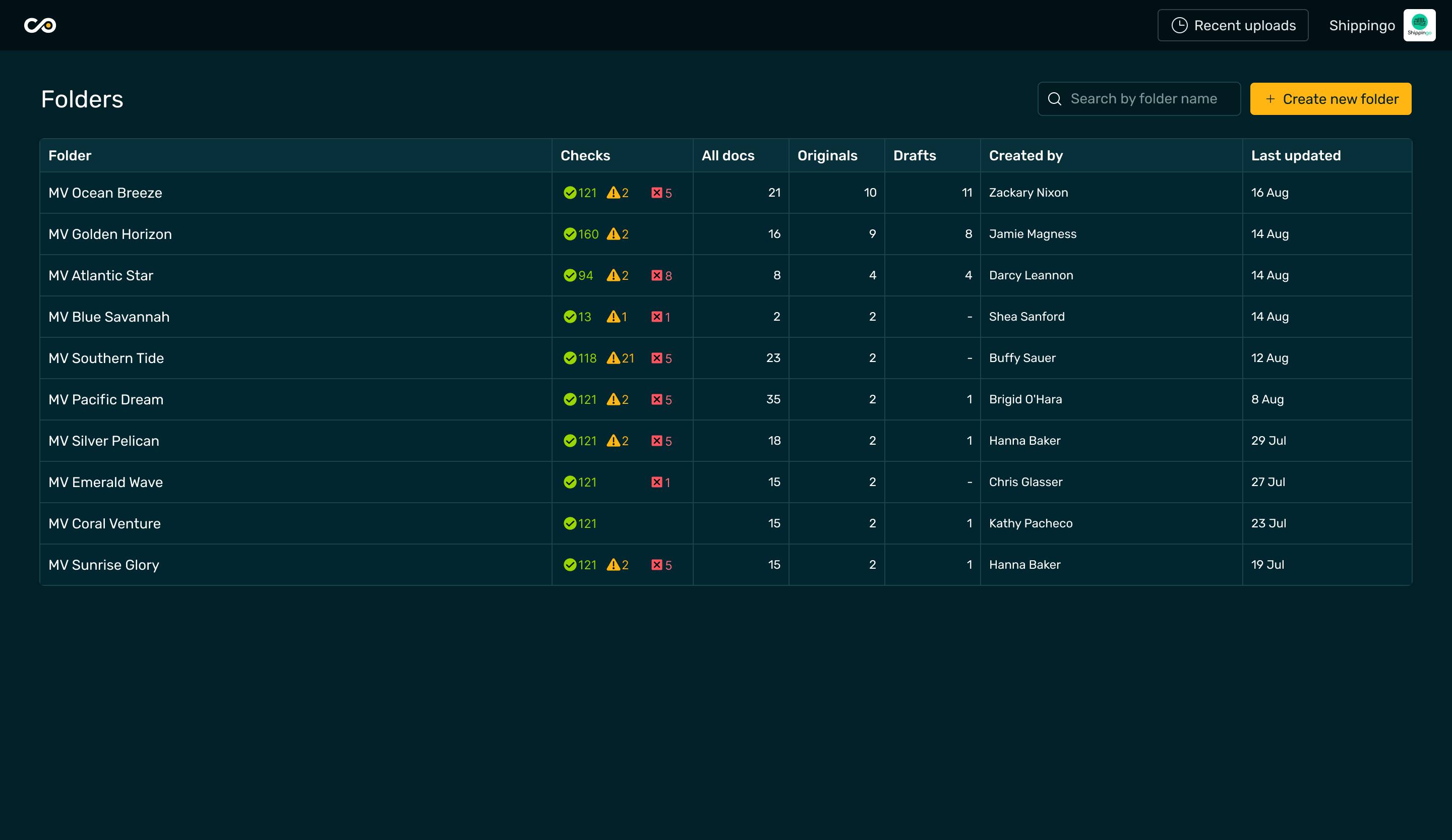Click the warning triangle icon for MV Southern Tide

click(x=613, y=358)
